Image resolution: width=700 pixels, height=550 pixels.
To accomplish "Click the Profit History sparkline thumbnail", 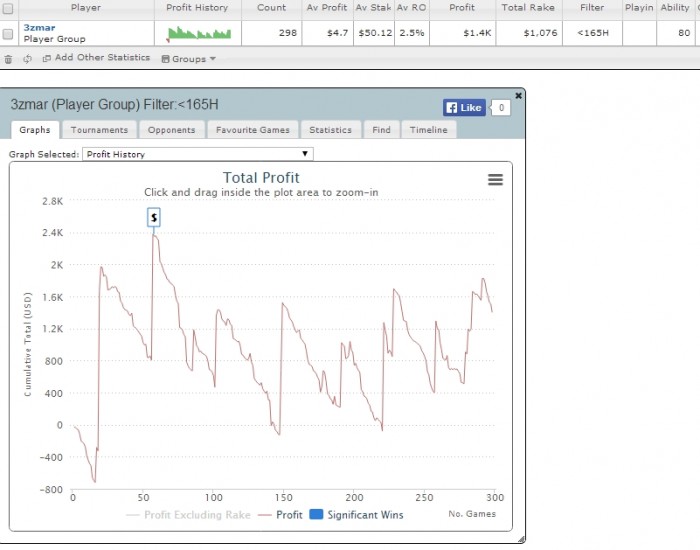I will tap(198, 33).
